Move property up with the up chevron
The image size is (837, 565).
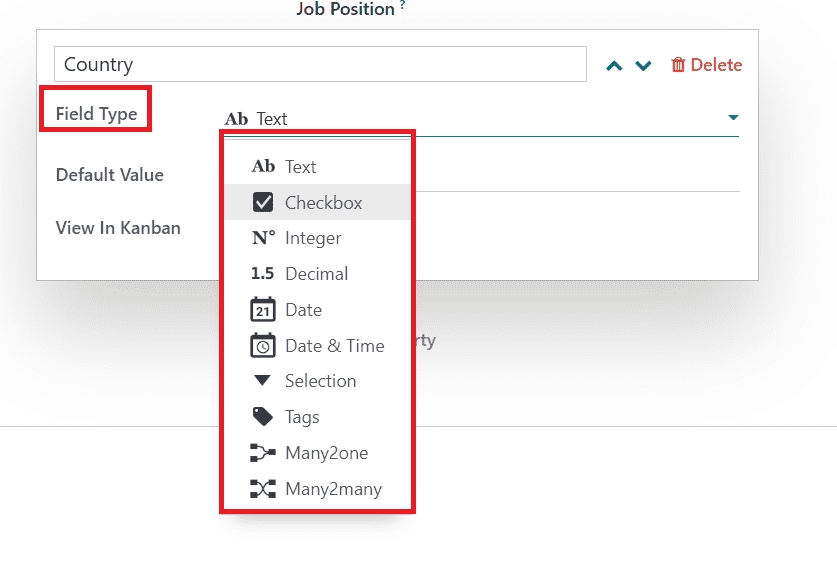pos(614,66)
